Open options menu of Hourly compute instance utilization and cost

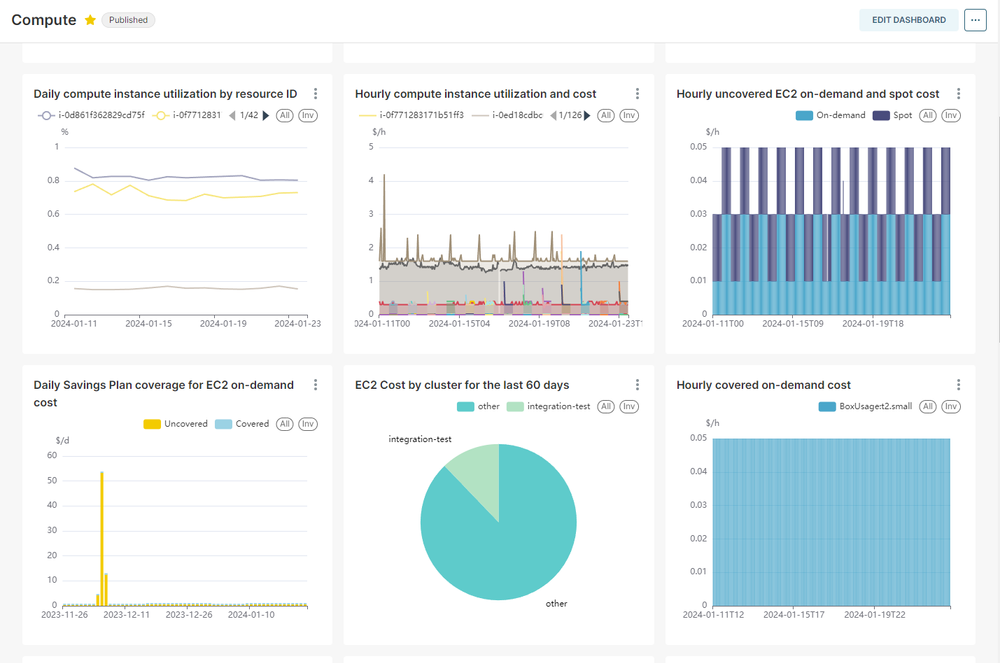pyautogui.click(x=637, y=94)
